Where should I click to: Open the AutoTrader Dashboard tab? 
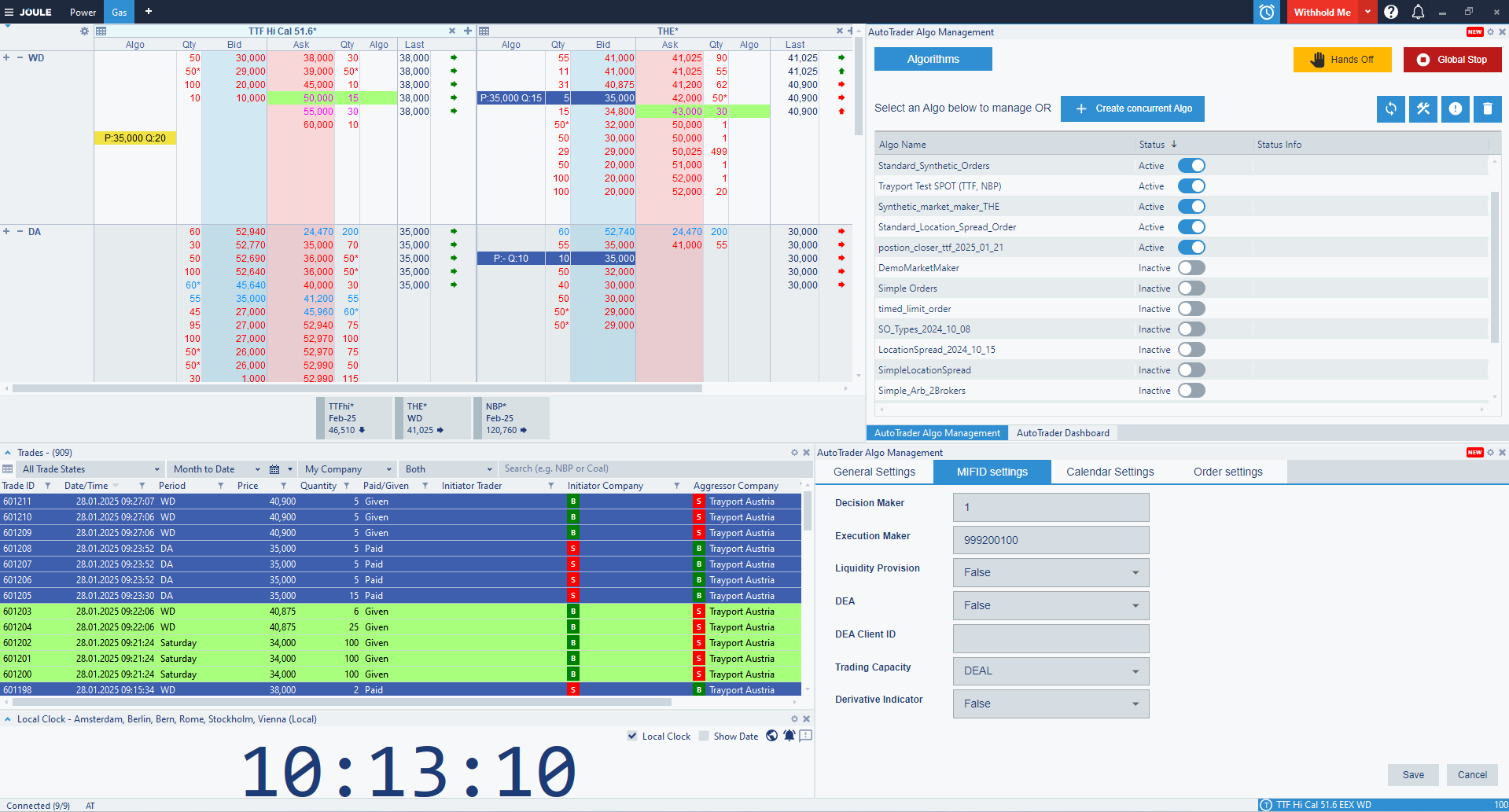1062,433
